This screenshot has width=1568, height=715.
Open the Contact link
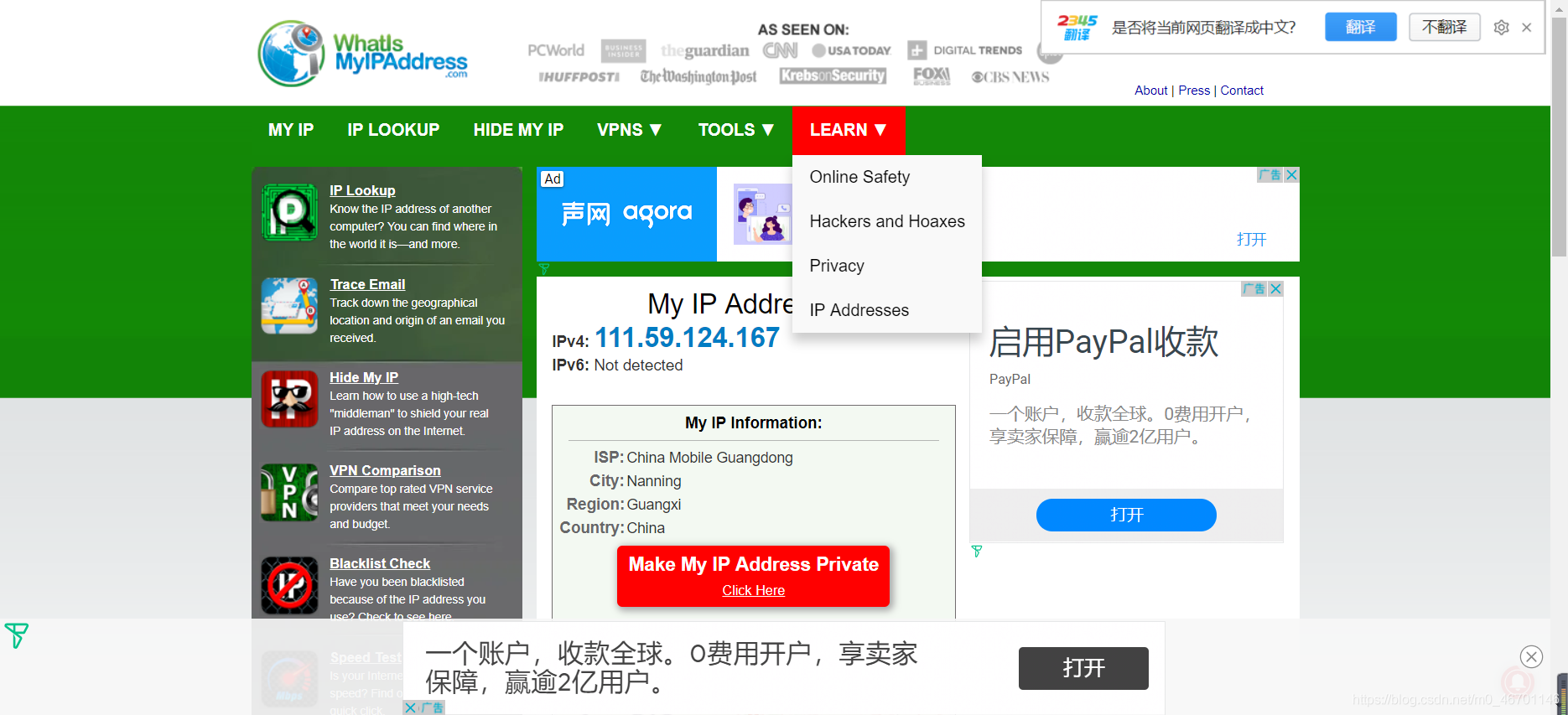1242,91
